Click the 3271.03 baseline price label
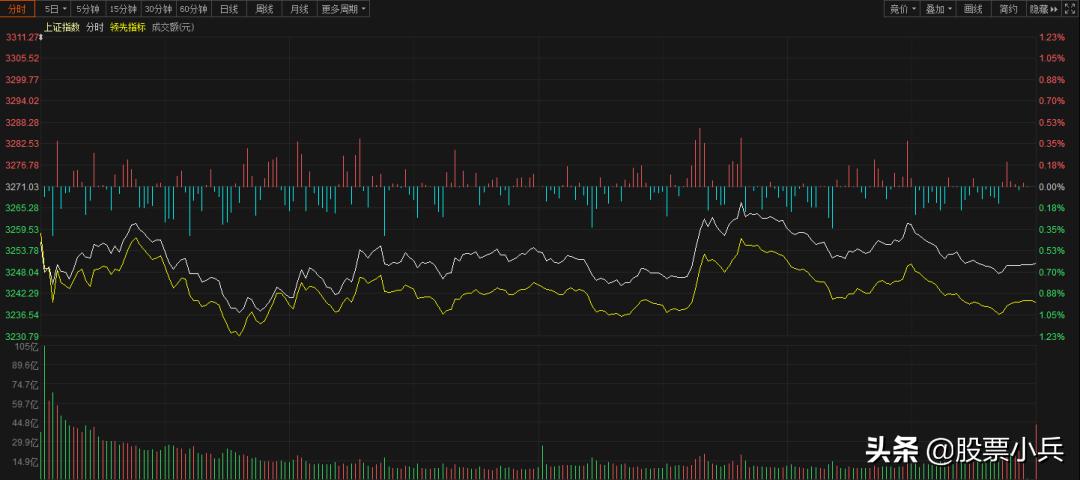This screenshot has height=480, width=1080. [22, 187]
